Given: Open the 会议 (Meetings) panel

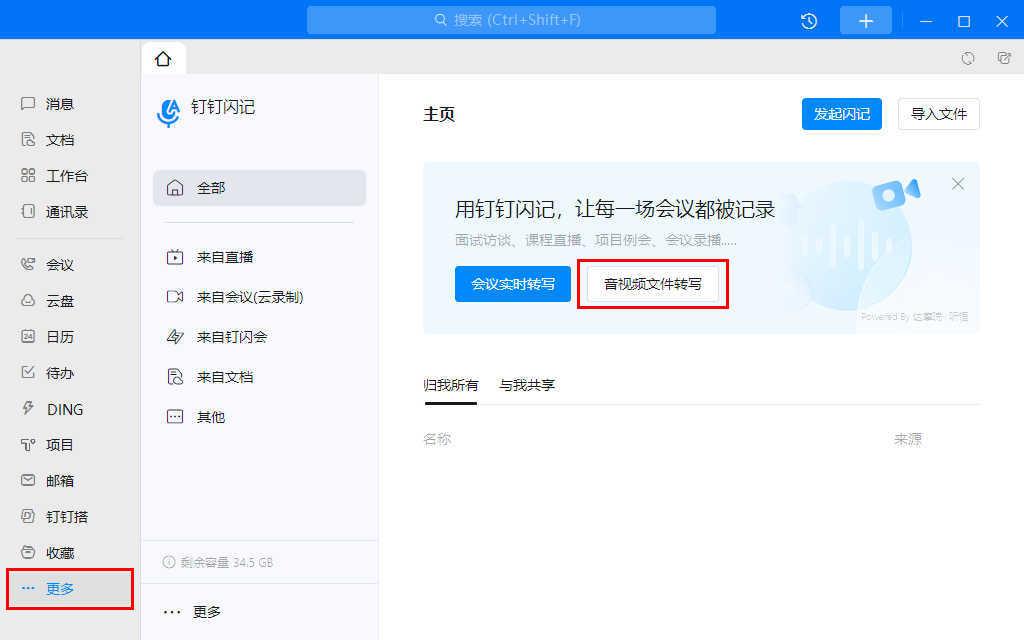Looking at the screenshot, I should pos(57,264).
